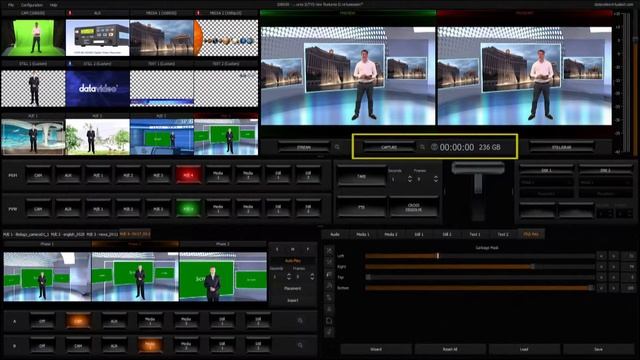Open the Phase 1 tab
This screenshot has height=360, width=640.
[47, 244]
